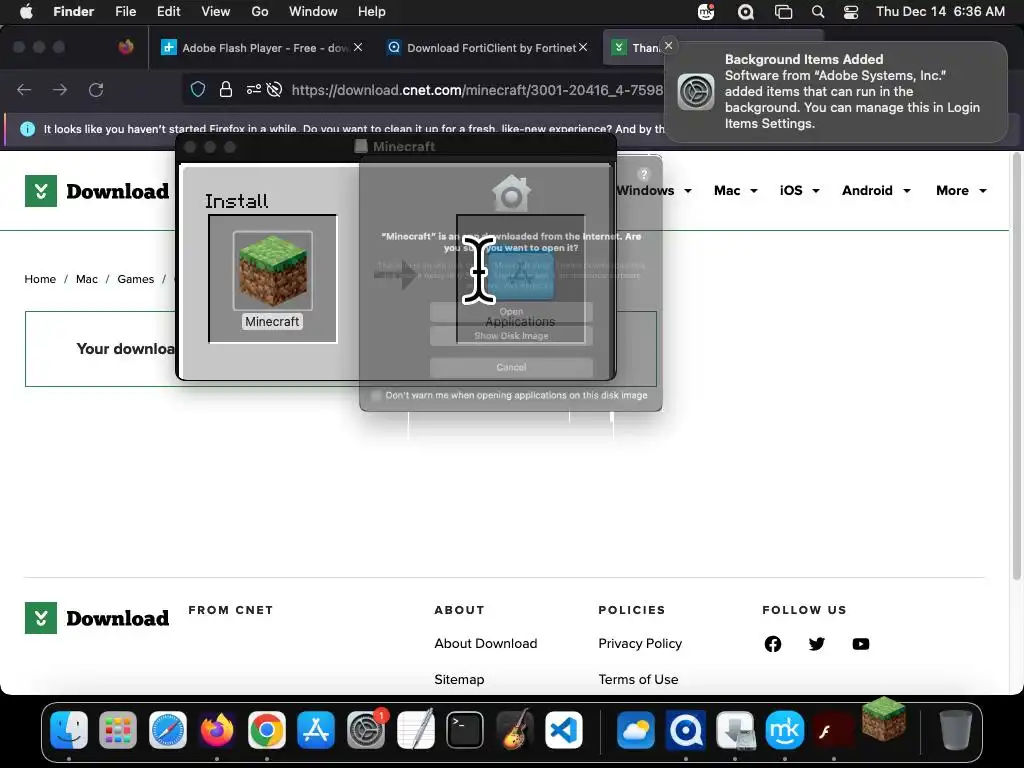
Task: Click the Firefox URL address field
Action: click(x=477, y=89)
